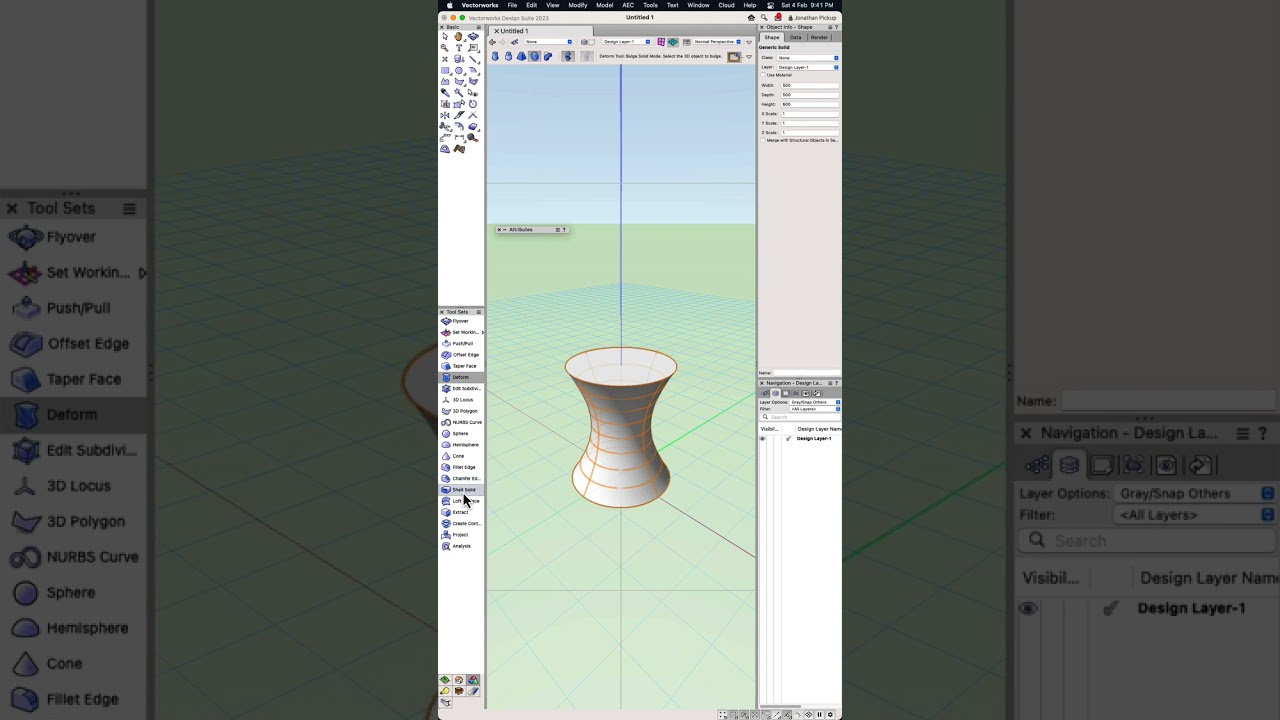Switch to the Shape tab
The image size is (1280, 720).
(x=772, y=37)
